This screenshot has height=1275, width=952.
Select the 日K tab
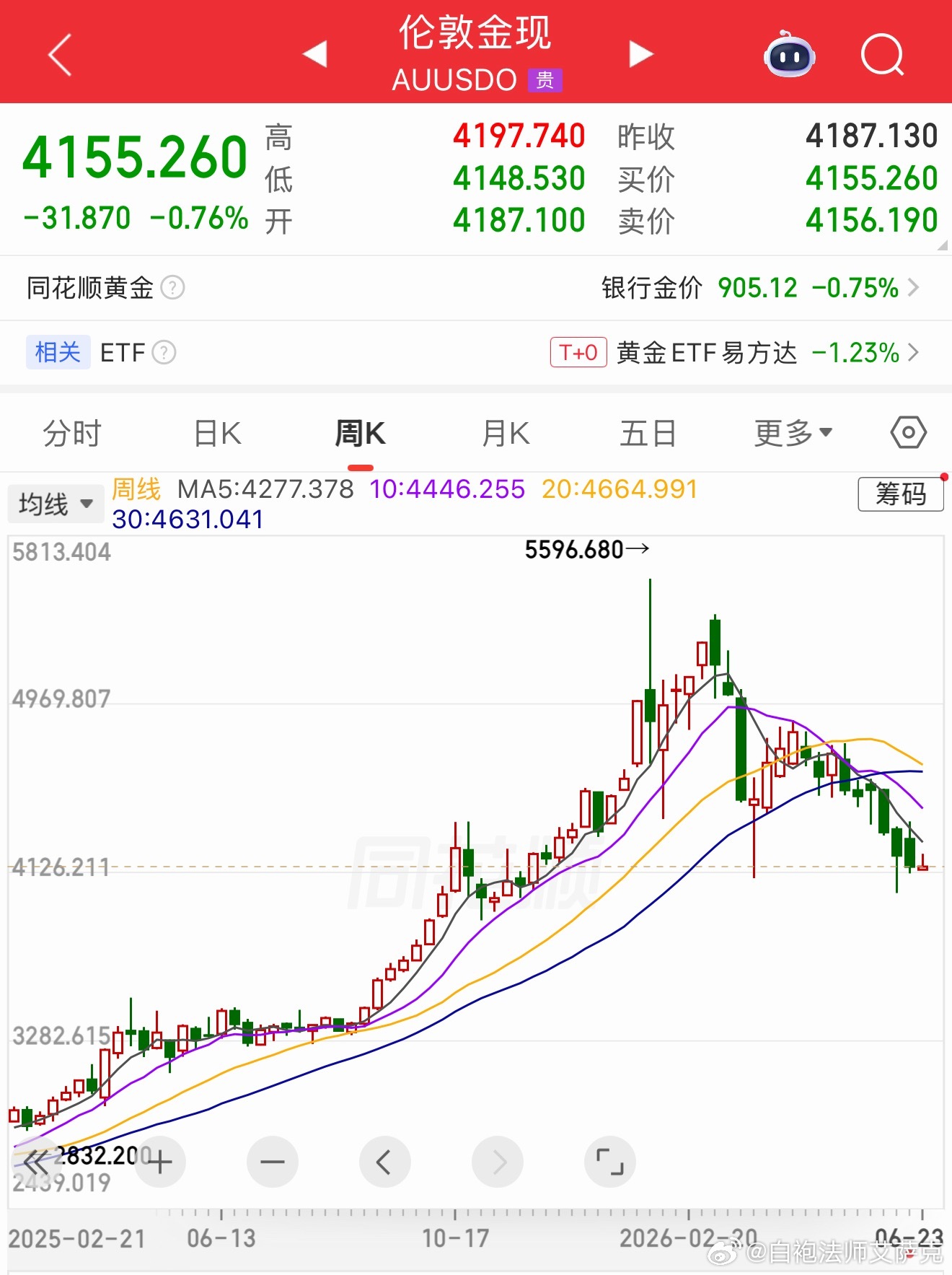(x=217, y=434)
